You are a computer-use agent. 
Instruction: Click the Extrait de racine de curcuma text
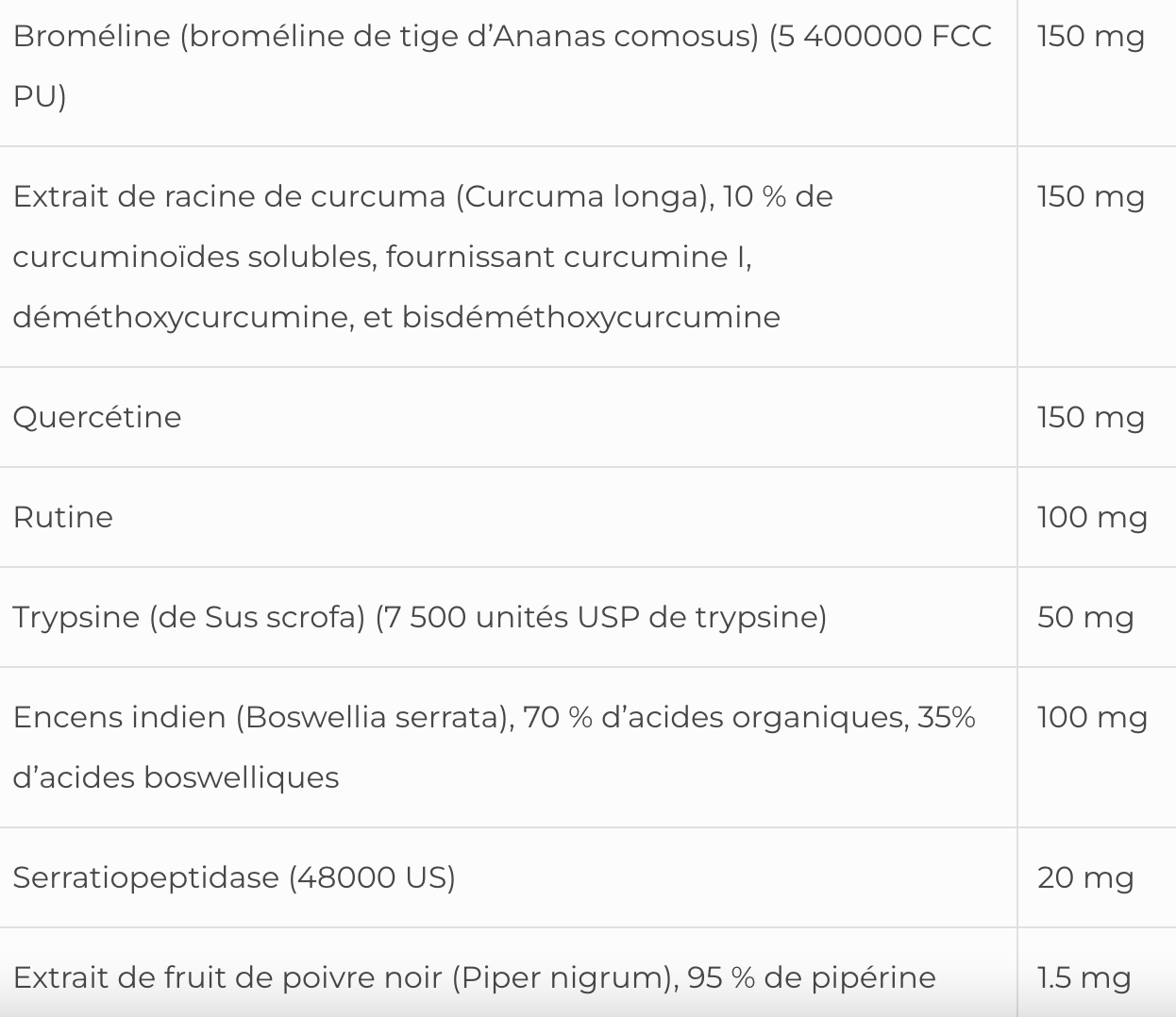pos(228,197)
